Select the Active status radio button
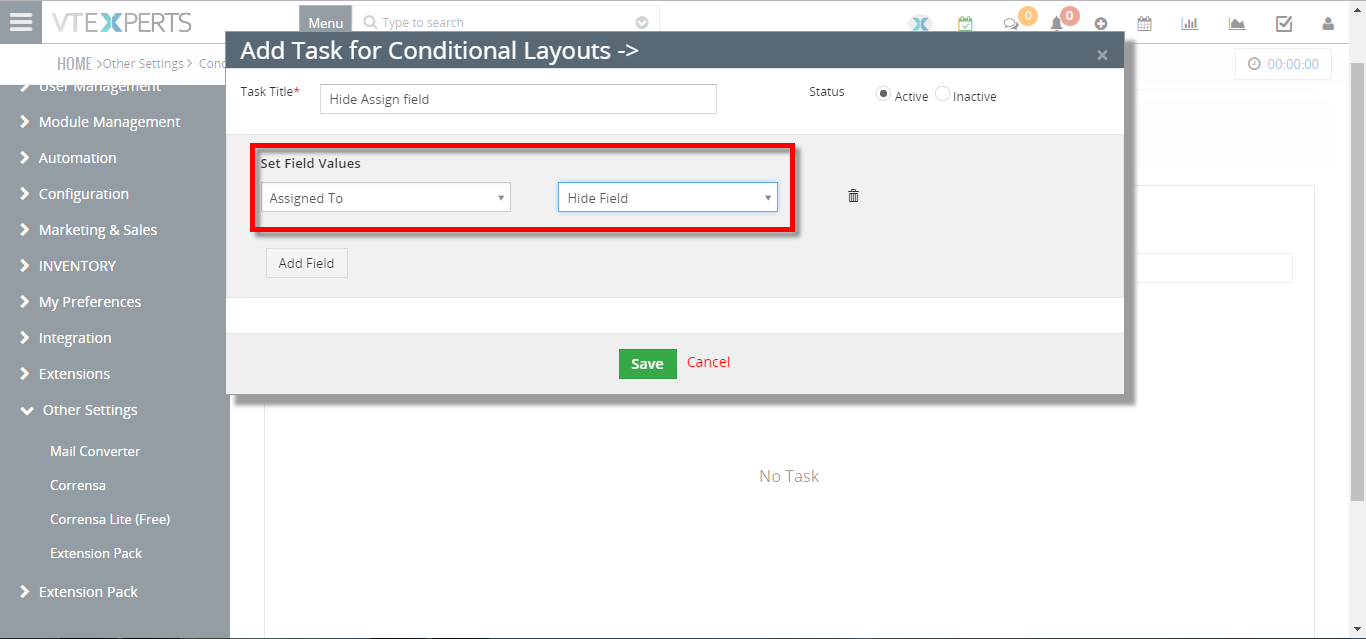Screen dimensions: 1366x639 tap(883, 94)
